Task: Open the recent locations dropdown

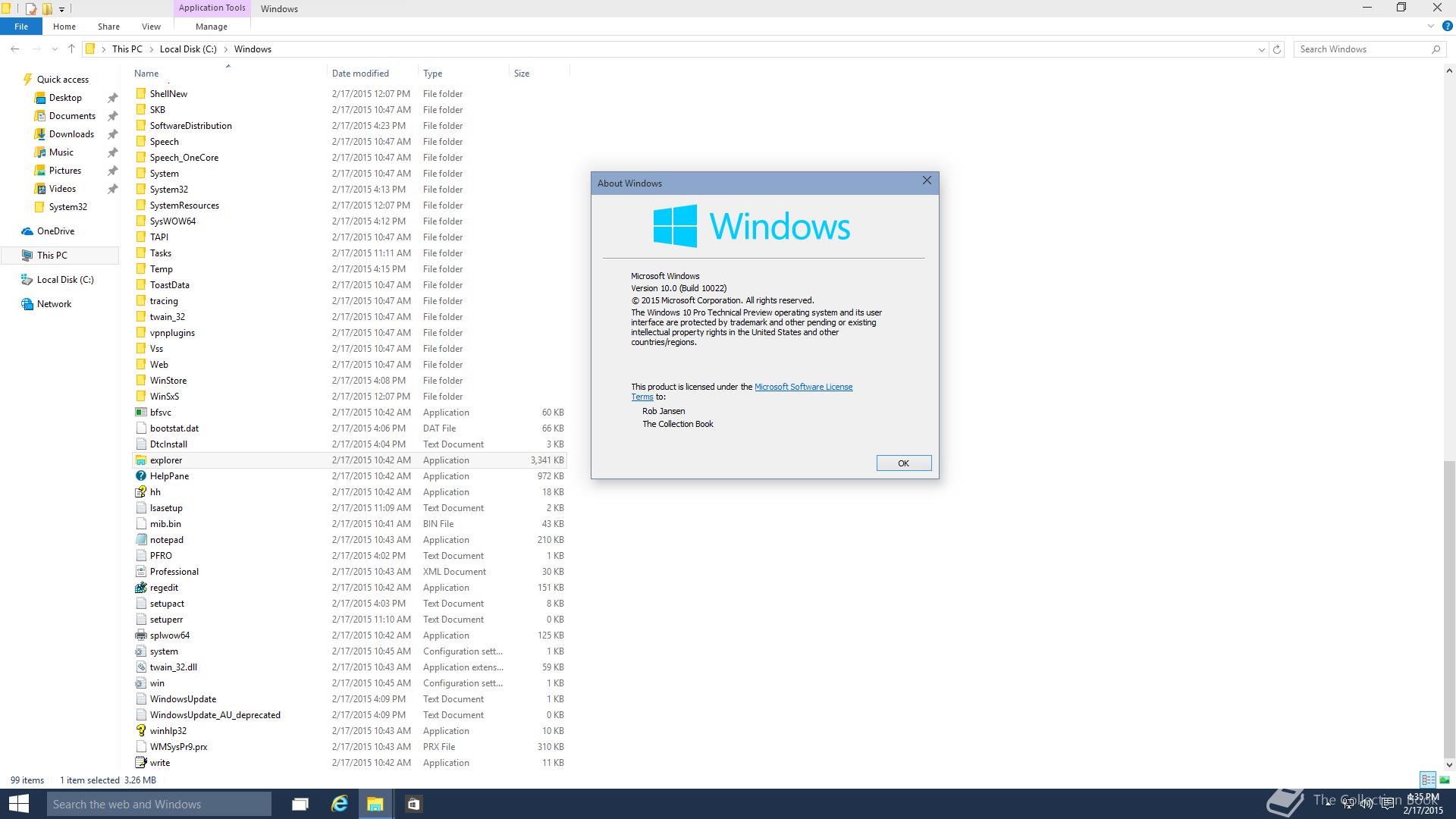Action: tap(55, 49)
